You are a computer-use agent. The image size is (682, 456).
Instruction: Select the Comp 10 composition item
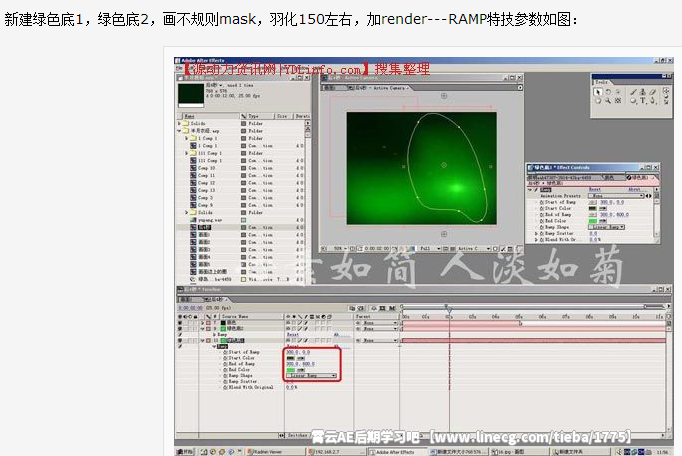coord(206,168)
